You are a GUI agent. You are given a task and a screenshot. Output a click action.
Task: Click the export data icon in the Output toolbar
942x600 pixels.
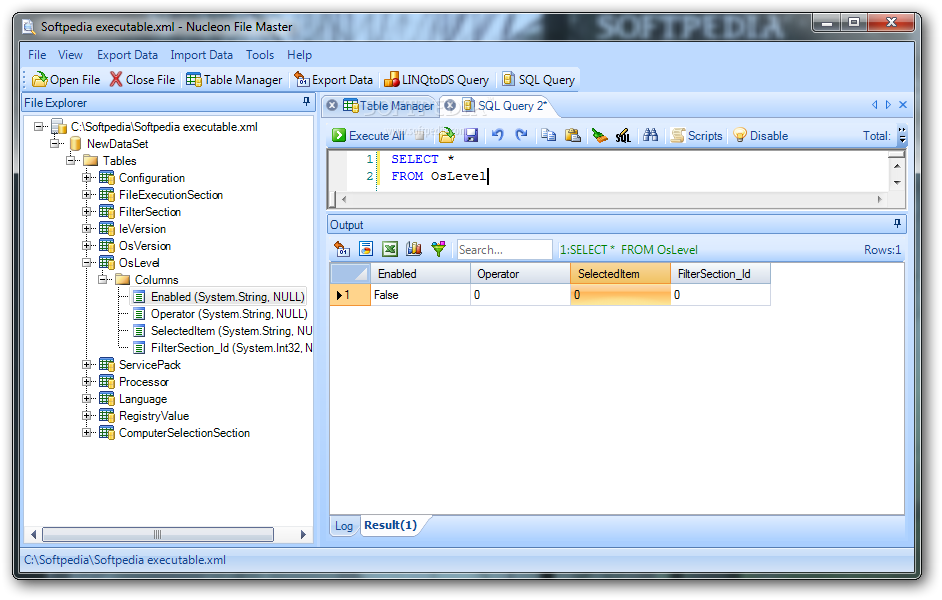coord(342,249)
